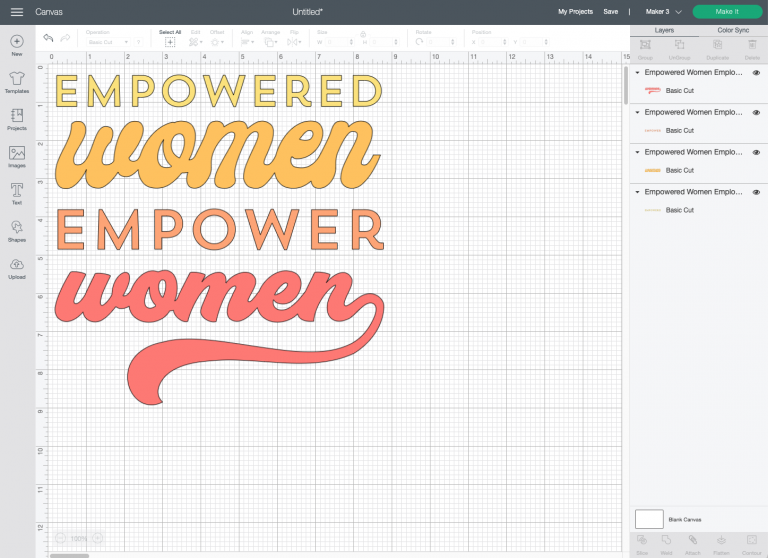Switch to the Color Sync tab

733,30
